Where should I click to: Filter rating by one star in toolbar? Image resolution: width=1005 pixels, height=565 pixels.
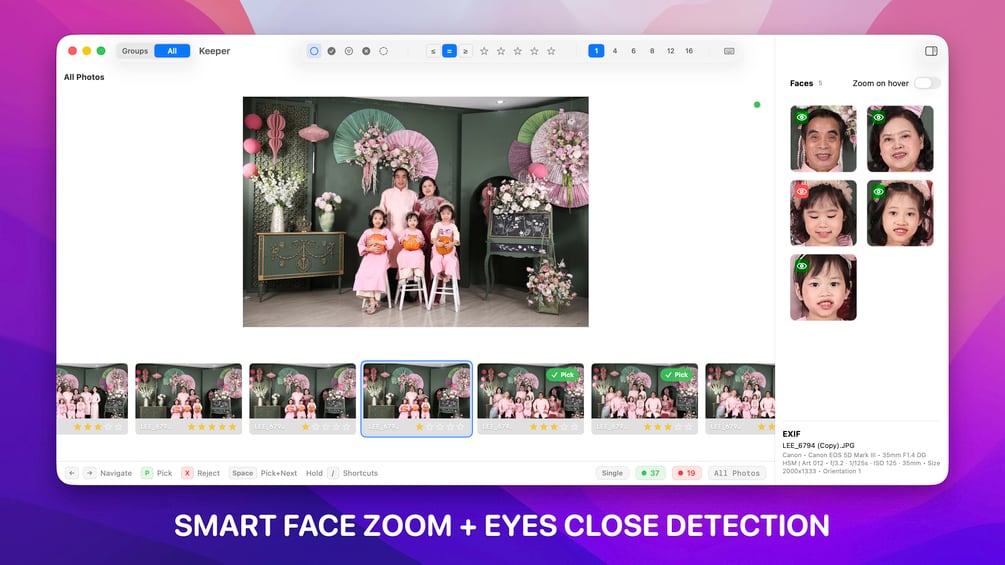[x=484, y=51]
